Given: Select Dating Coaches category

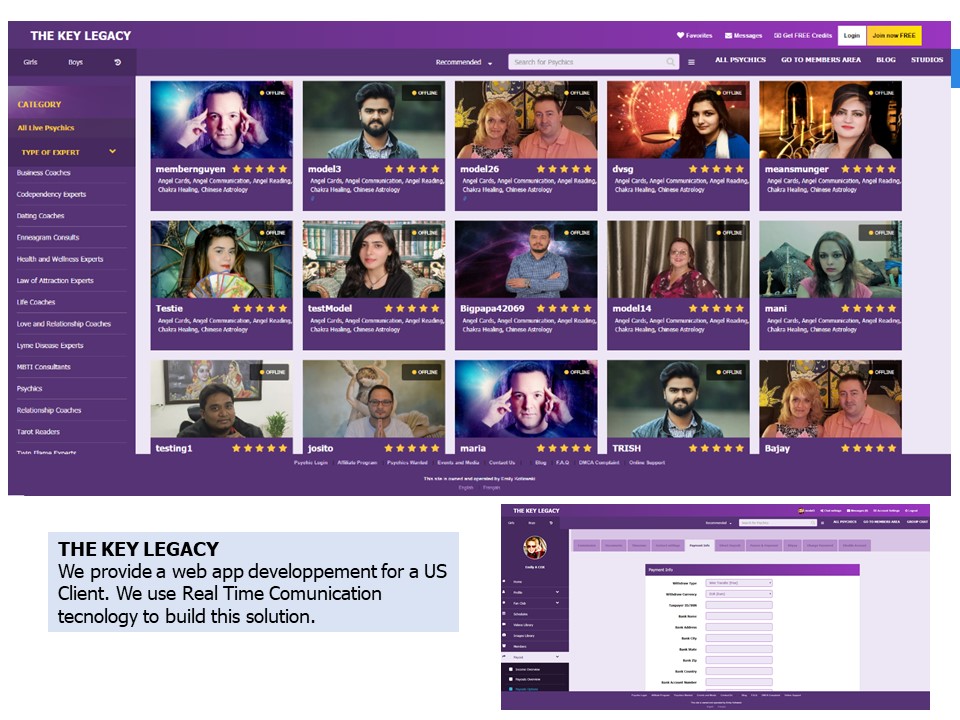Looking at the screenshot, I should point(40,216).
